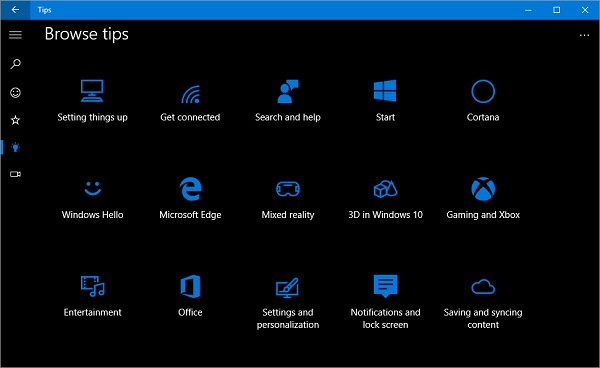The image size is (600, 368).
Task: Click the Entertainment film and music icon
Action: click(x=93, y=286)
